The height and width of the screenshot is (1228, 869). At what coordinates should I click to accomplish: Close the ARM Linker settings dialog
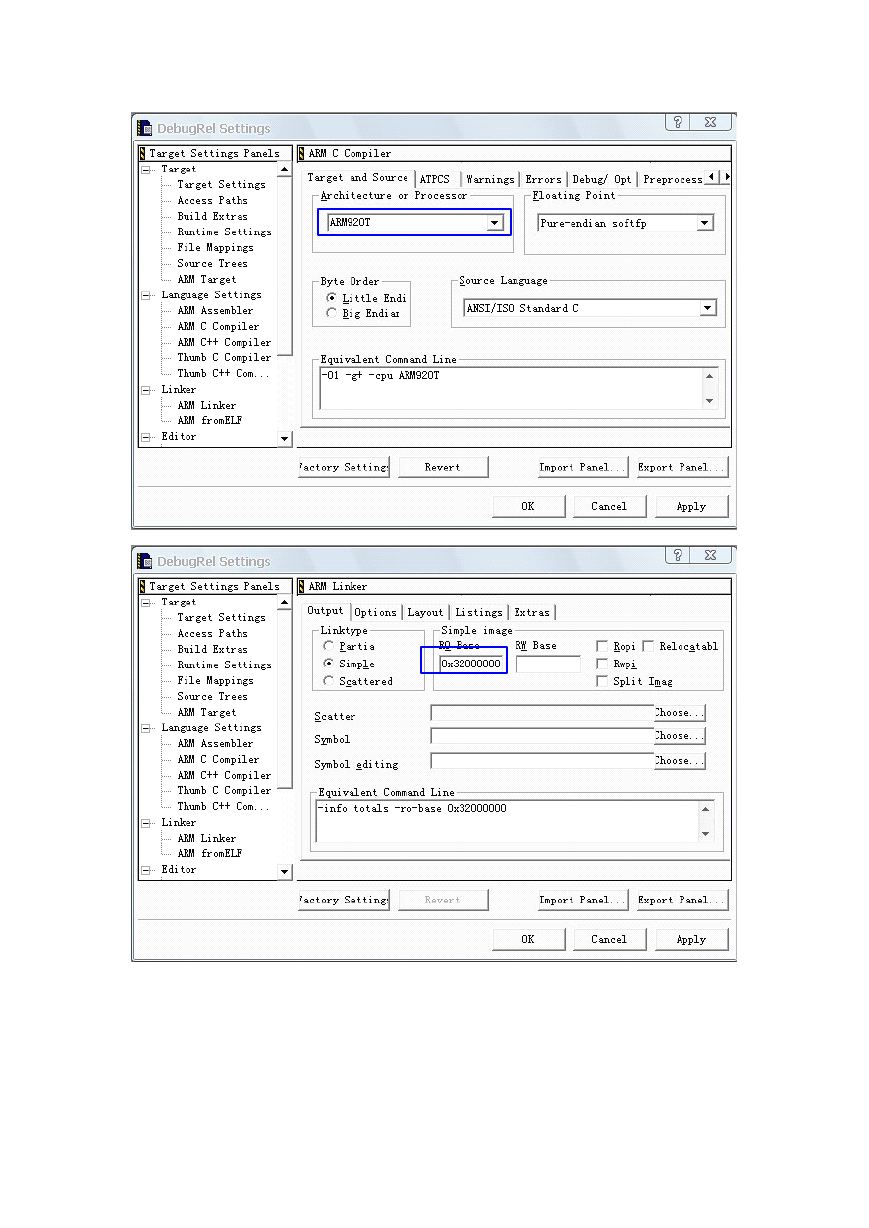point(709,555)
